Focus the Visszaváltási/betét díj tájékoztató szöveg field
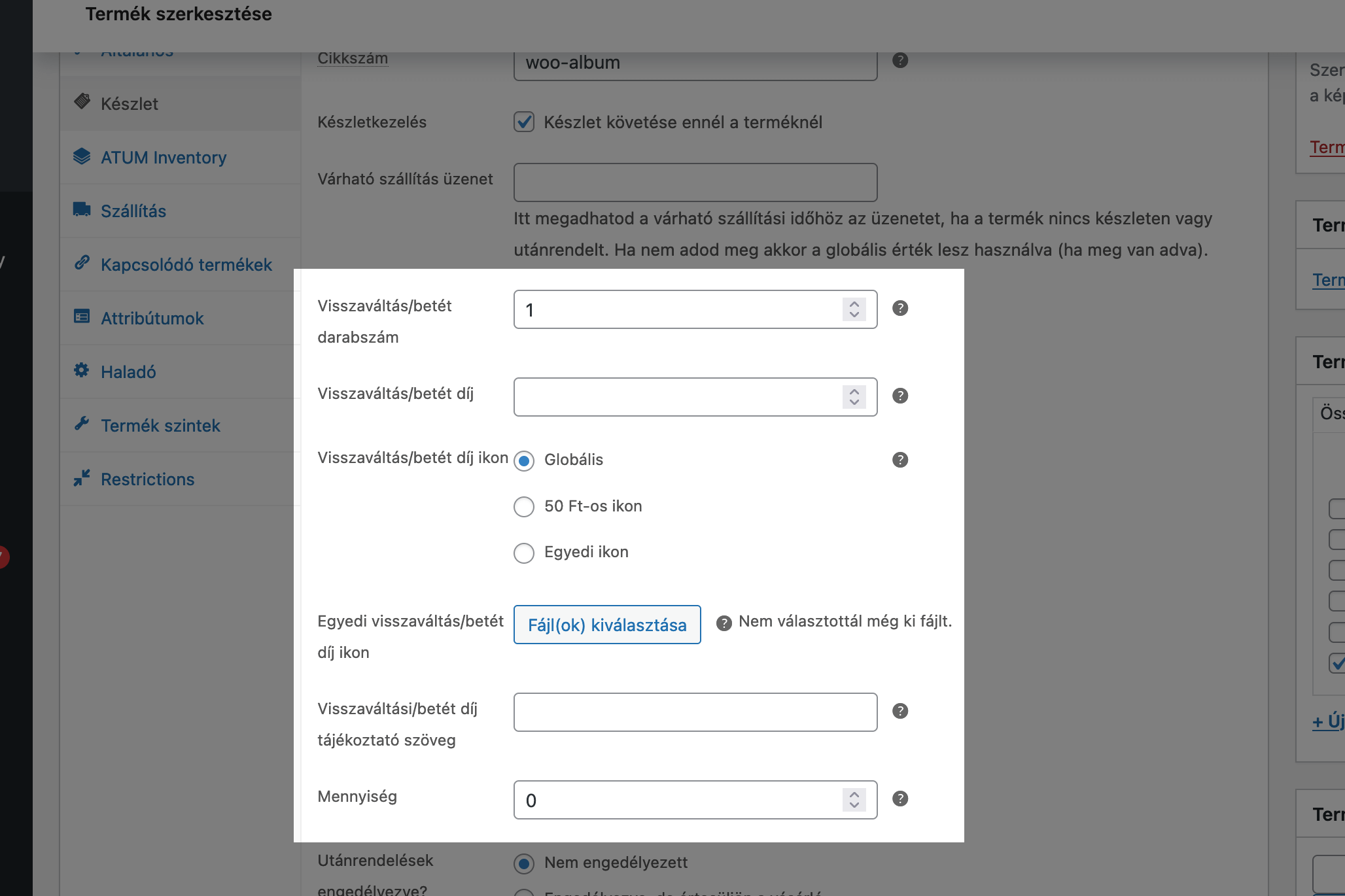 [695, 712]
